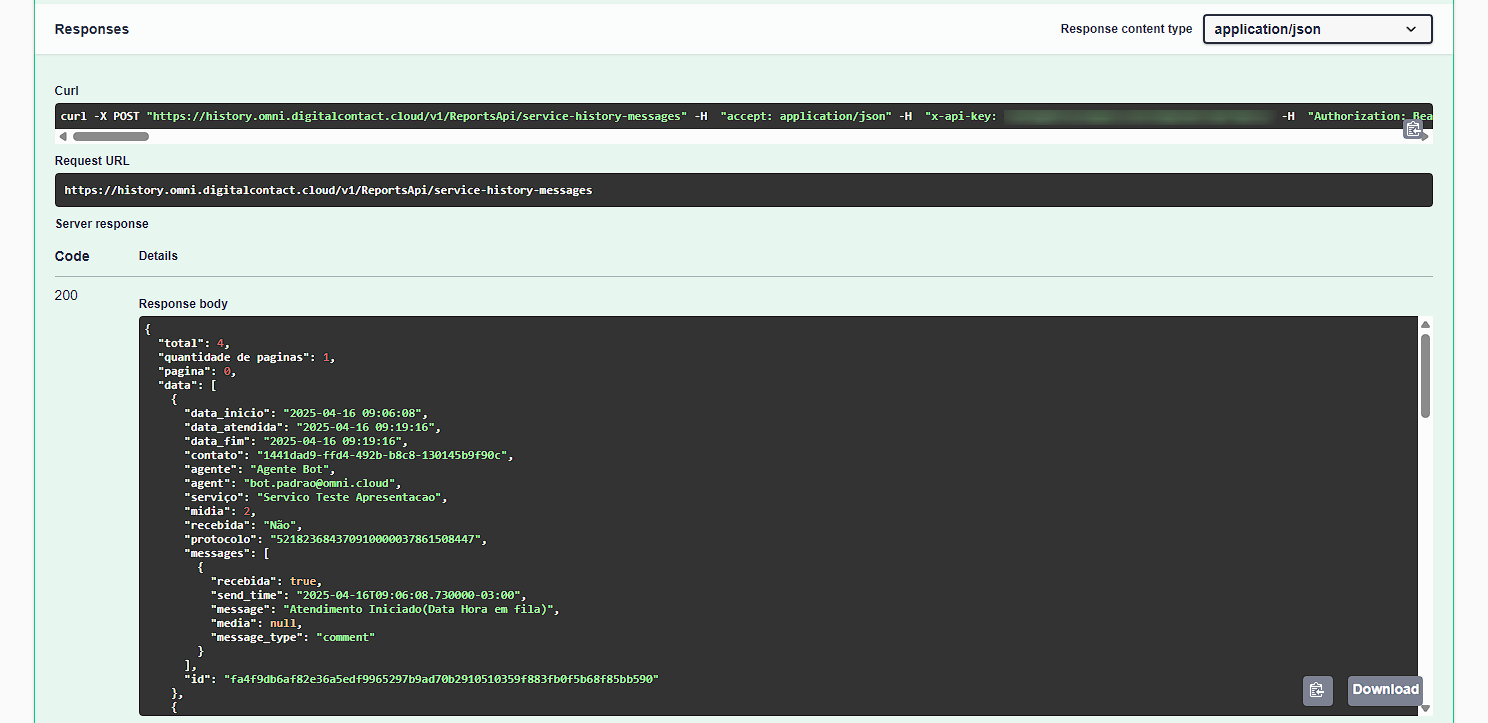Click the response body scroll-up arrow
The image size is (1488, 723).
[1425, 324]
